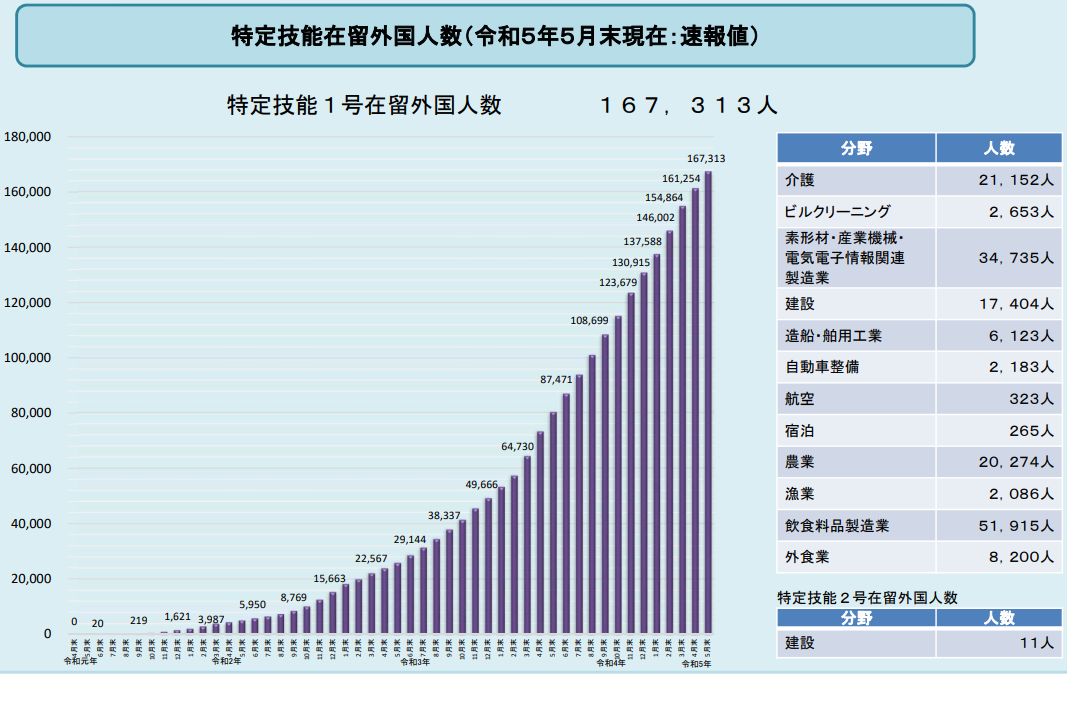Click the 特定技能2号在留外国人数 heading
Viewport: 1067px width, 701px height.
coord(867,597)
